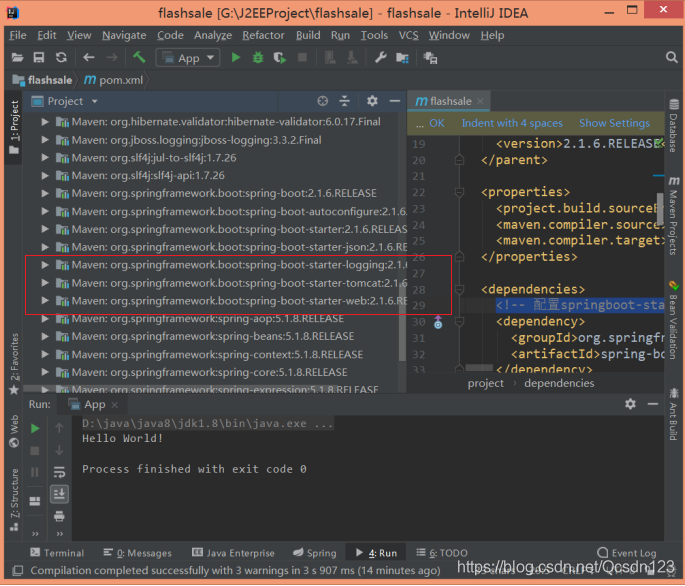685x586 pixels.
Task: Click Show Settings link
Action: tap(614, 123)
